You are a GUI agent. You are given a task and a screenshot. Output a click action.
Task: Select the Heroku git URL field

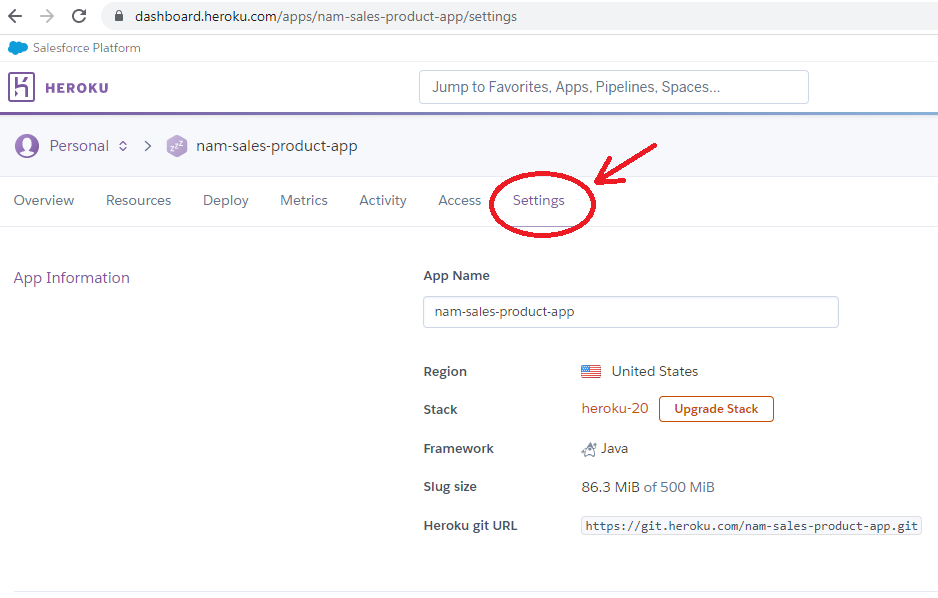coord(751,526)
